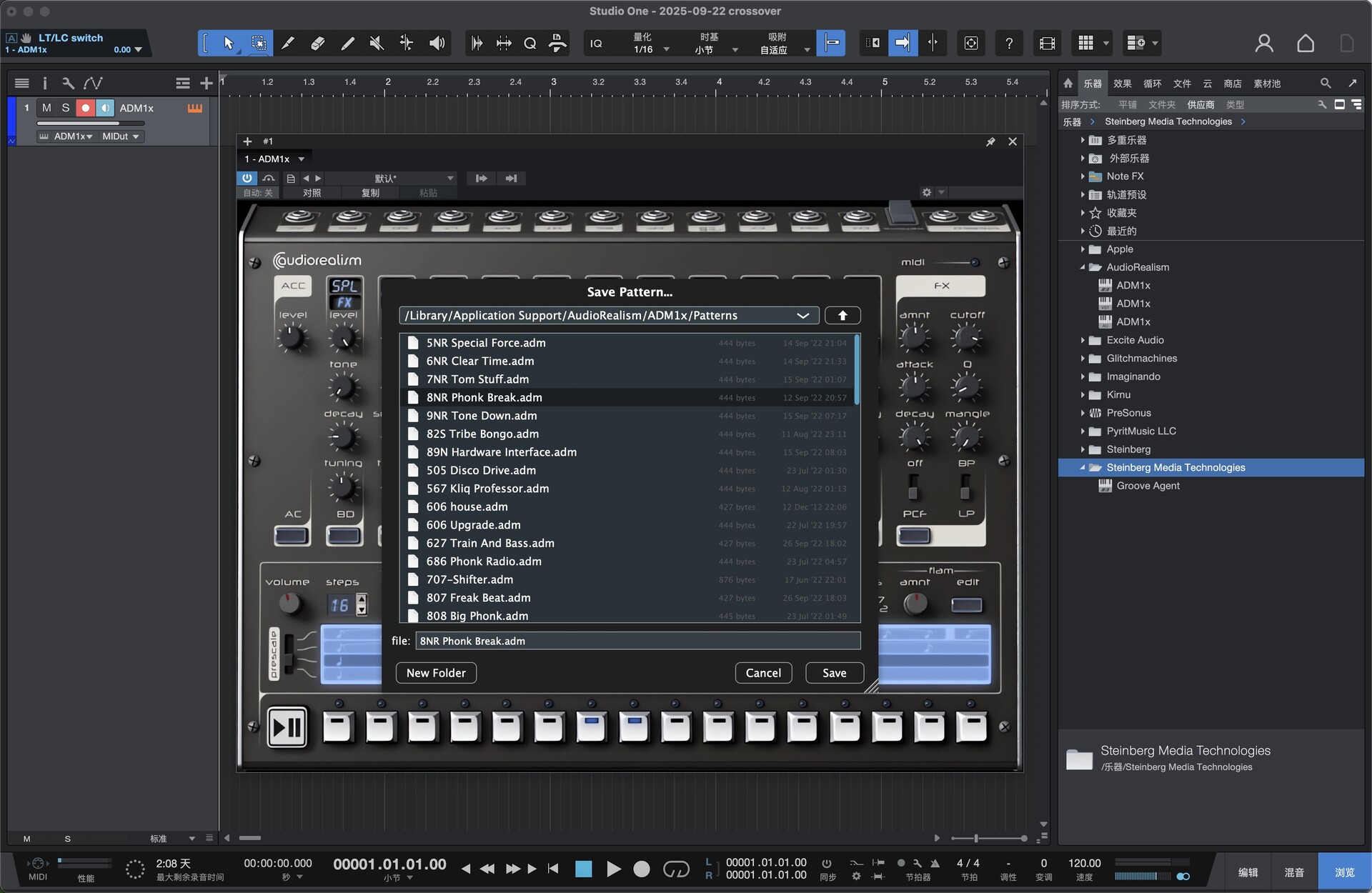Go to the Start page home icon
The image size is (1372, 893).
click(1305, 44)
